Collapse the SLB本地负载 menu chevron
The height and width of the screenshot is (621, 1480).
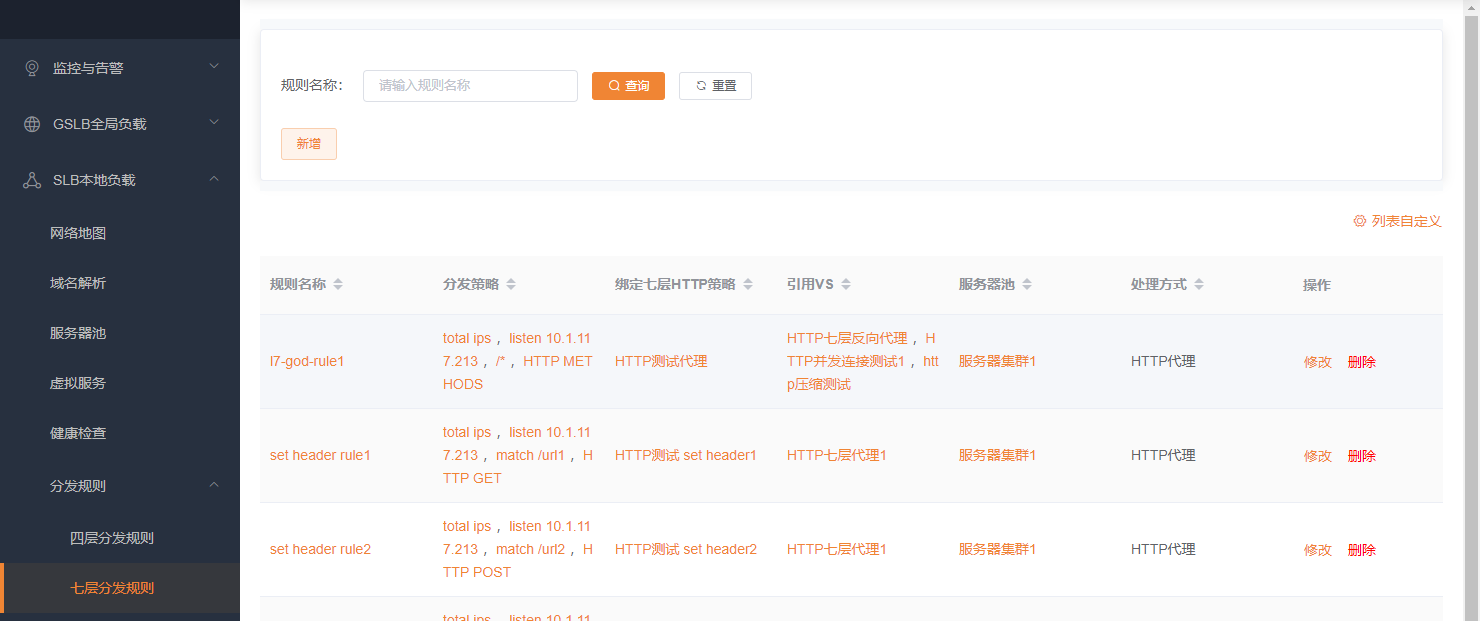point(214,179)
